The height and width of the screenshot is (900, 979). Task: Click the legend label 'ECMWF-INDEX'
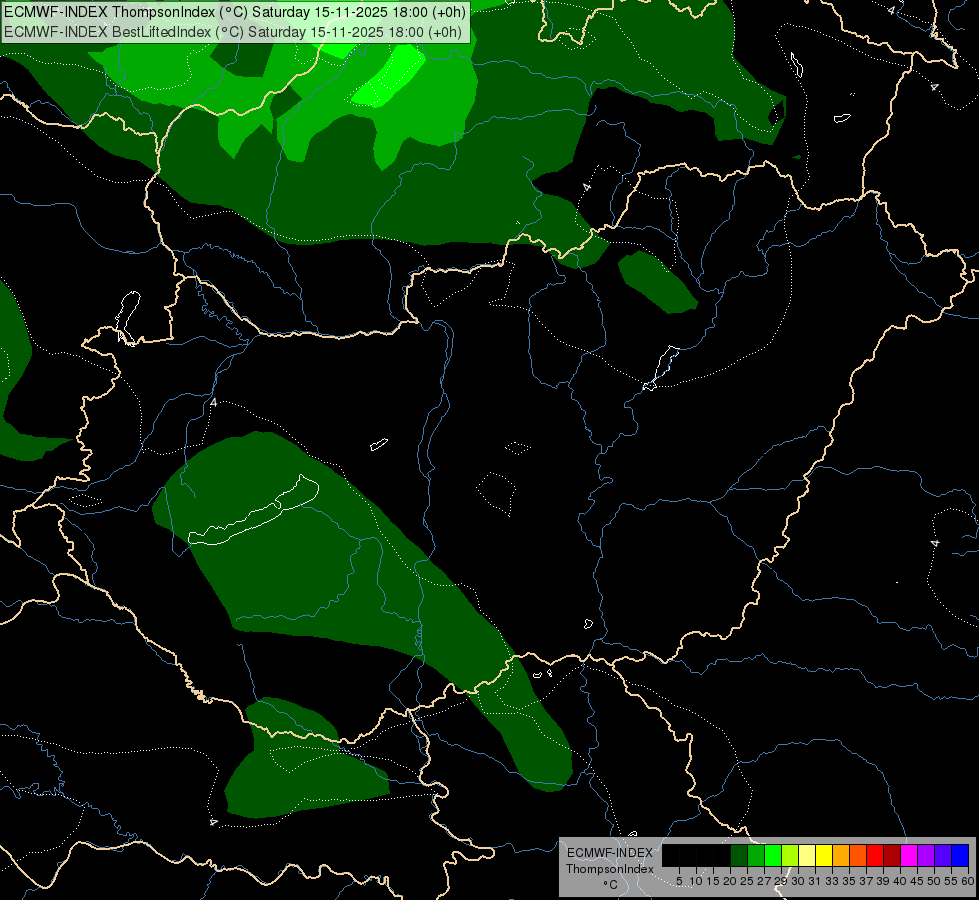610,853
